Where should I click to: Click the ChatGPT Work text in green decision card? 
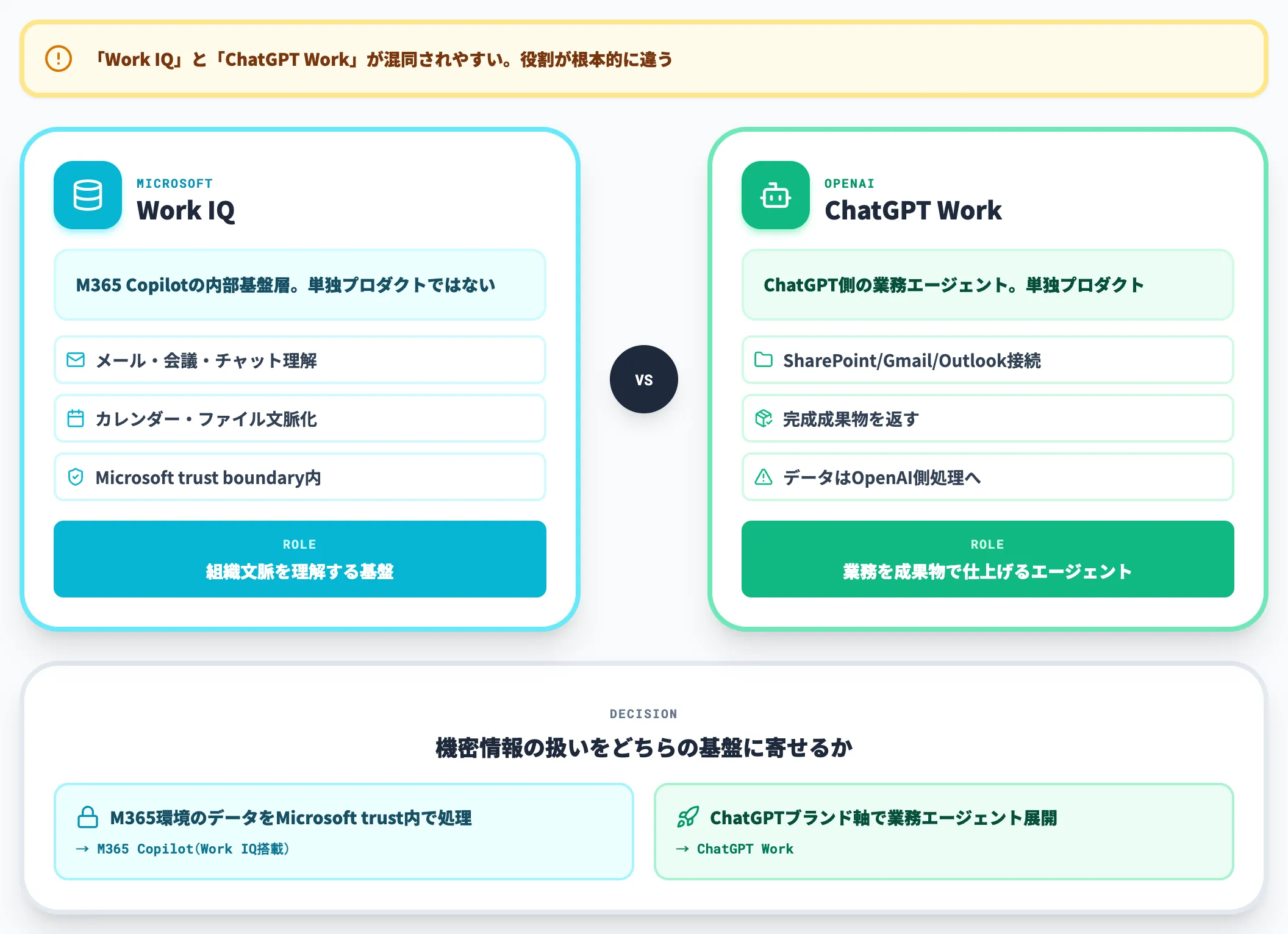coord(745,849)
